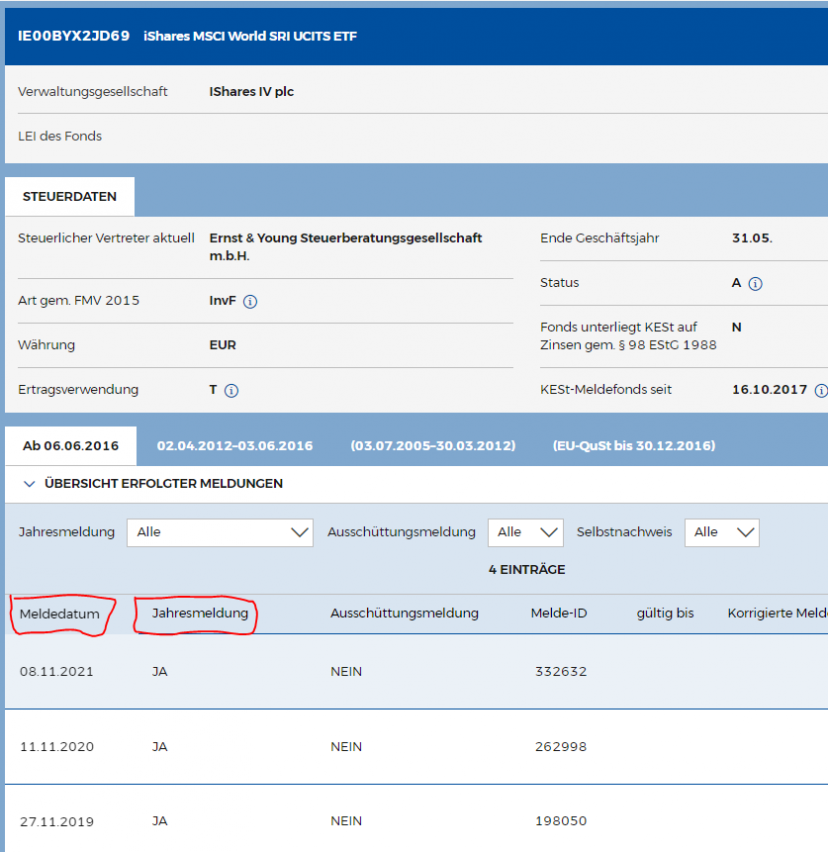Click info icon beside Ertragsverwendung T
This screenshot has height=852, width=828.
pyautogui.click(x=231, y=391)
